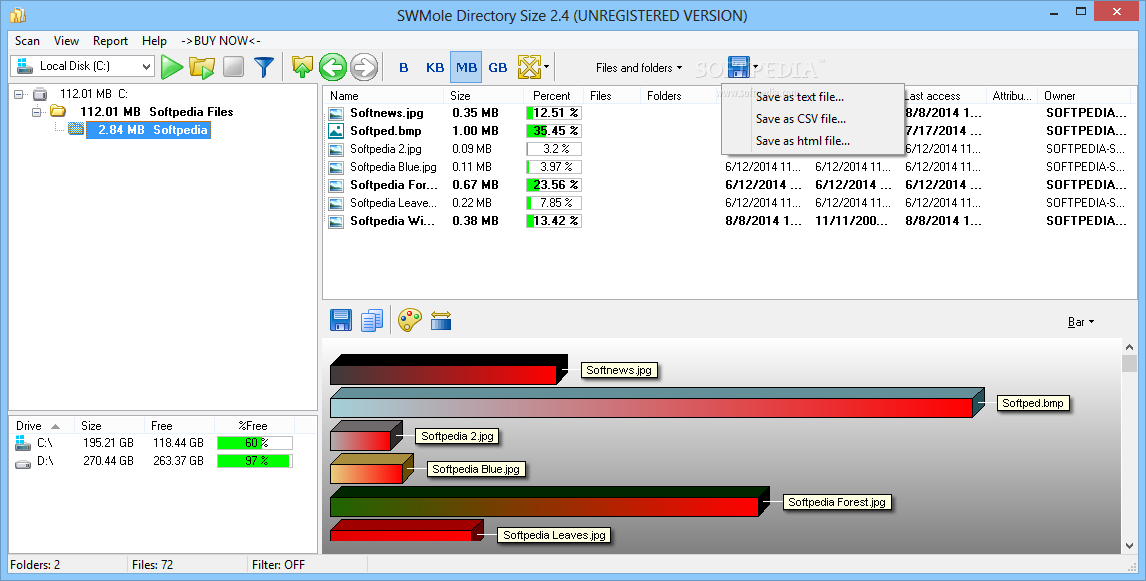Click the chart width arrows icon
Screen dimensions: 1146x581
click(x=441, y=320)
